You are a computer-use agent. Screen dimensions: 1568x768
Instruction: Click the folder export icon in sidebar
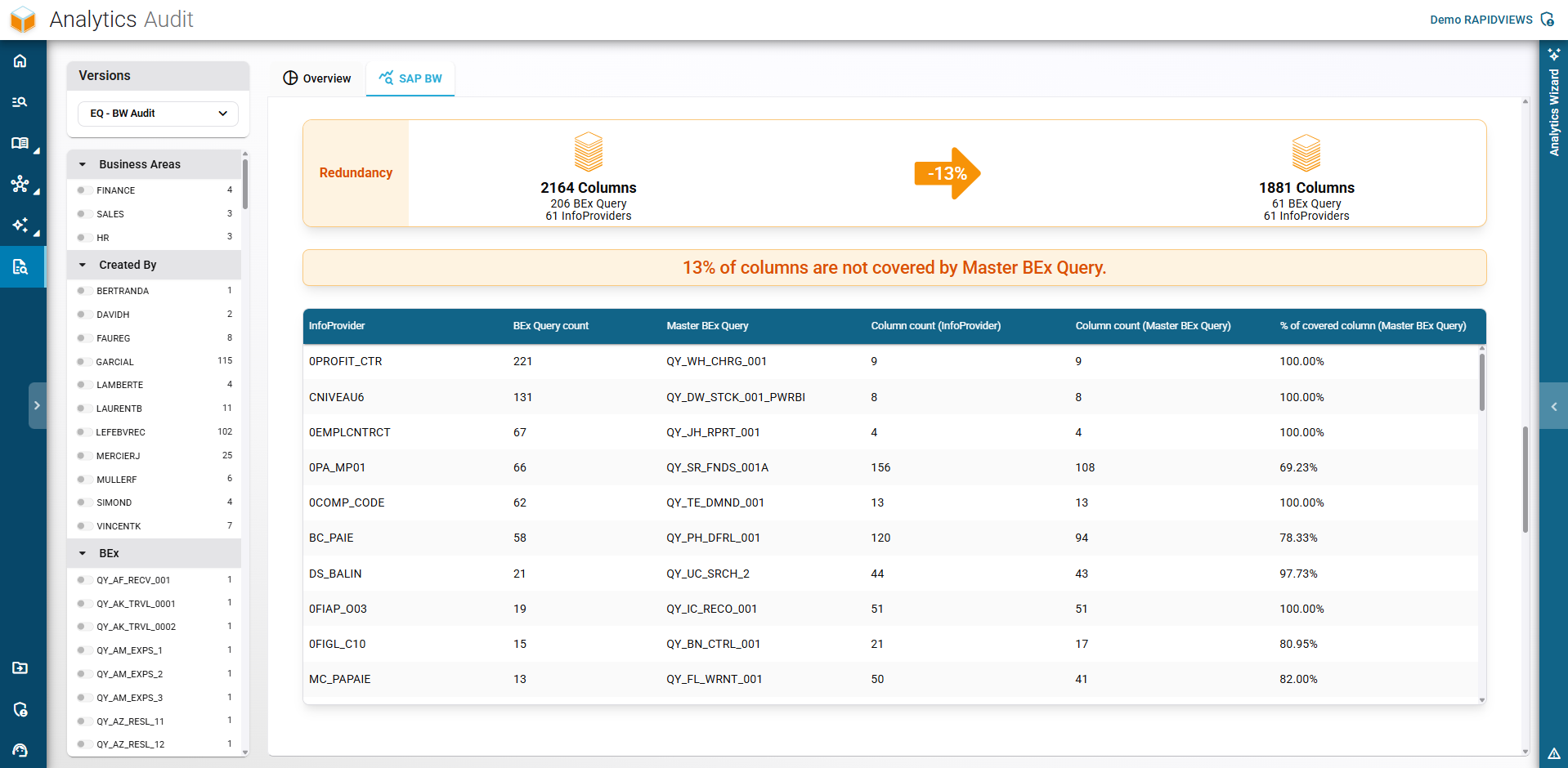point(20,668)
